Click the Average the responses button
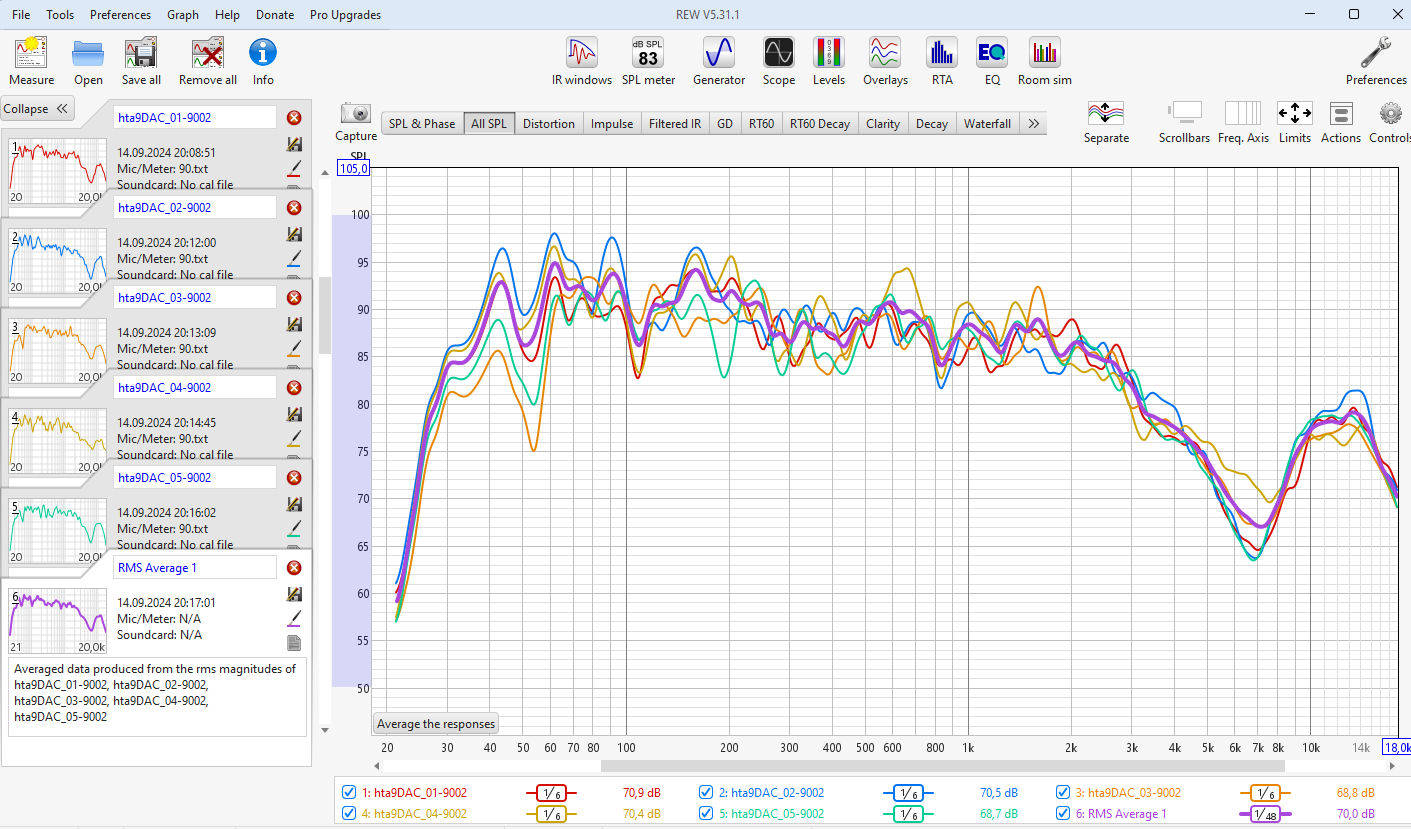This screenshot has height=829, width=1411. [436, 724]
